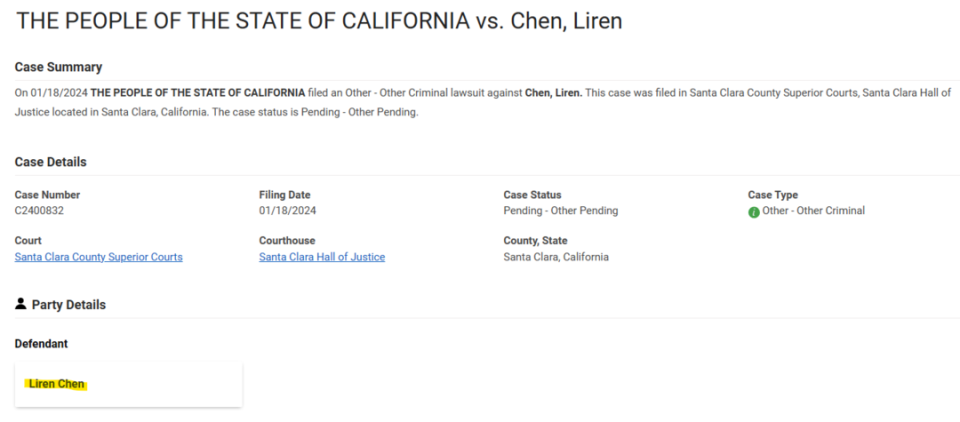Click the Case Summary section heading
Screen dimensions: 960x422
click(58, 67)
